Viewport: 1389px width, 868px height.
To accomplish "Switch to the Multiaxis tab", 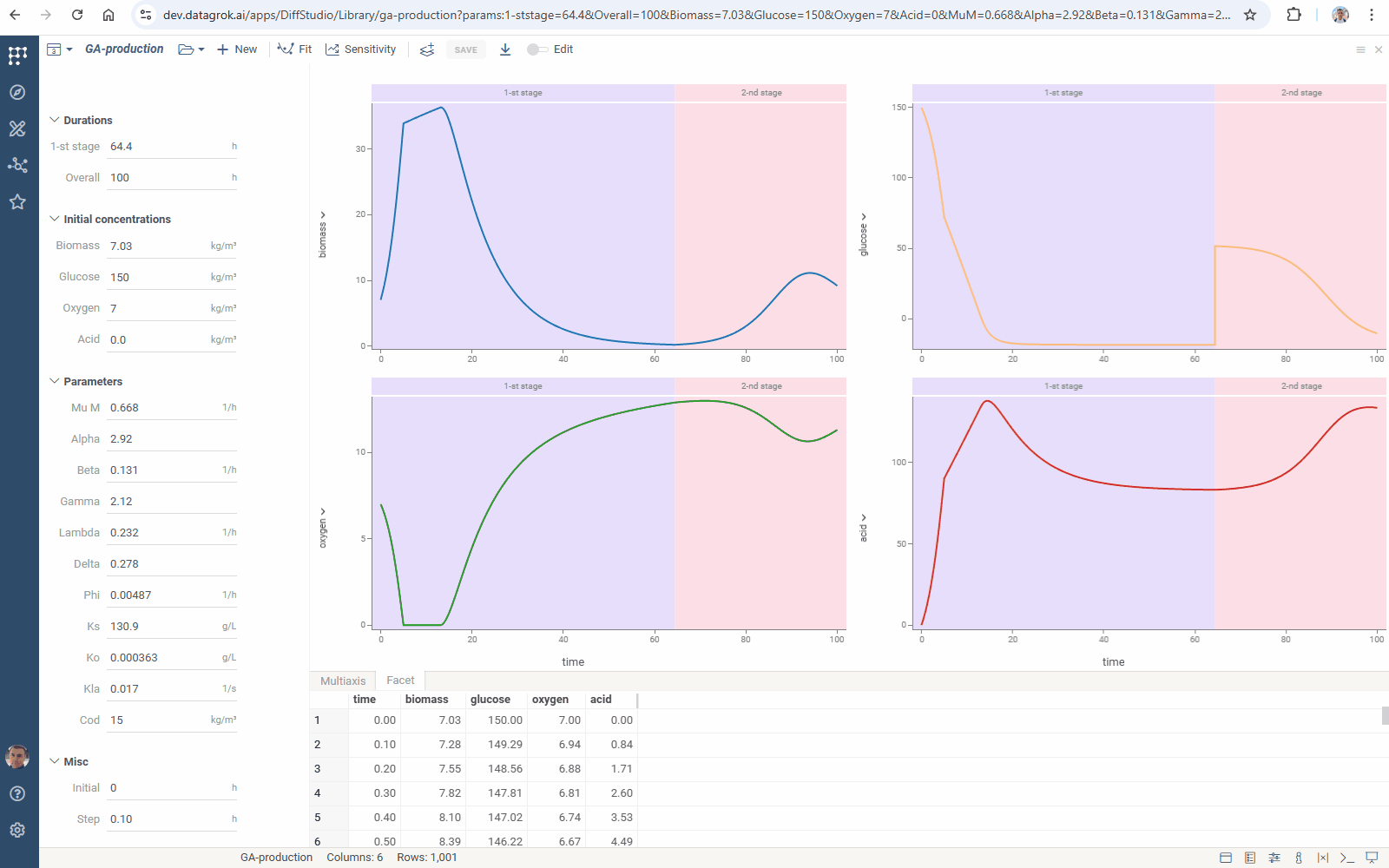I will coord(342,681).
